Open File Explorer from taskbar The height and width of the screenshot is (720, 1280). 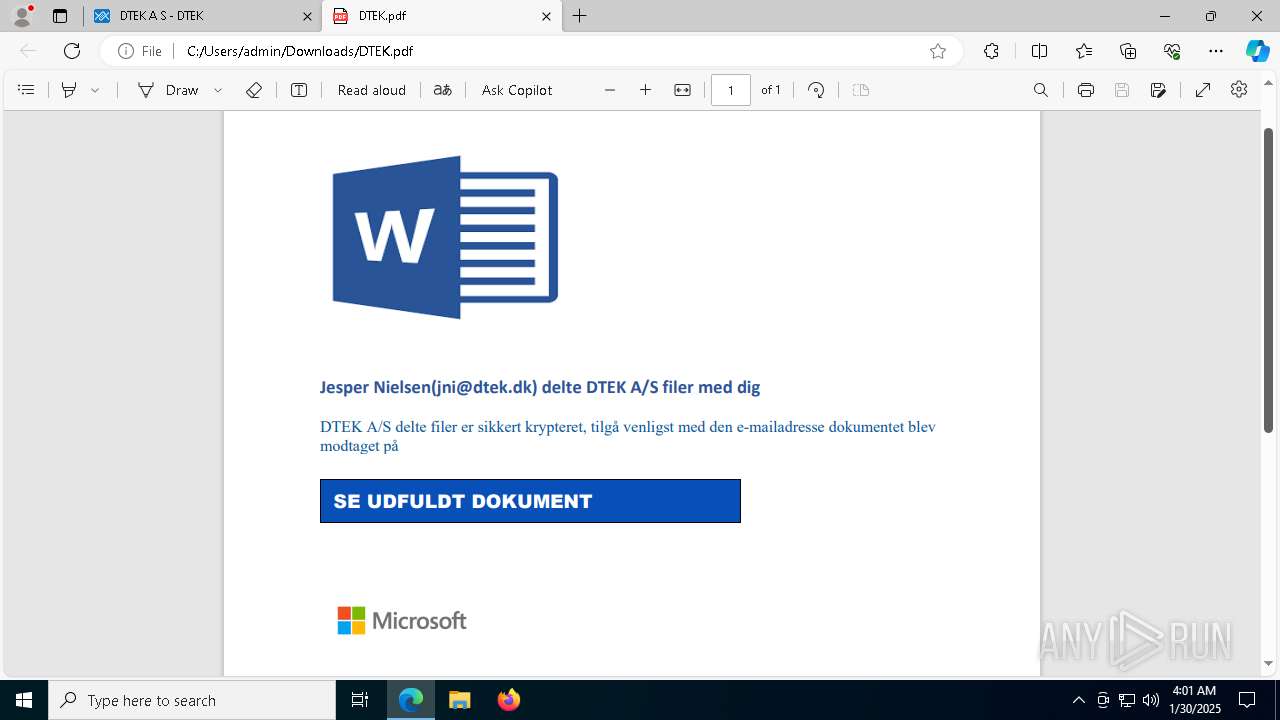(459, 700)
